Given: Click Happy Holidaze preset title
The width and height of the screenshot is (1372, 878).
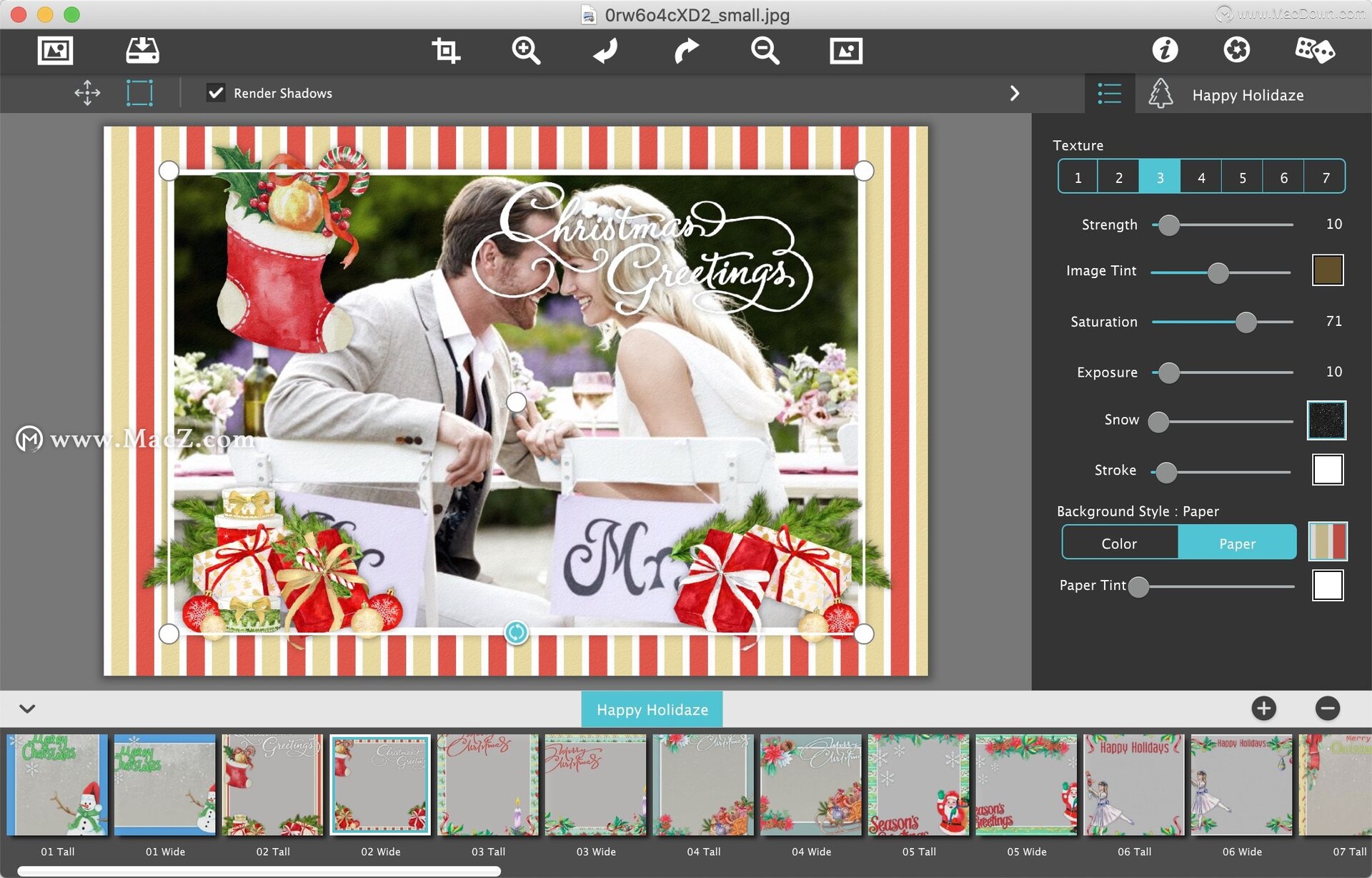Looking at the screenshot, I should [x=1248, y=95].
